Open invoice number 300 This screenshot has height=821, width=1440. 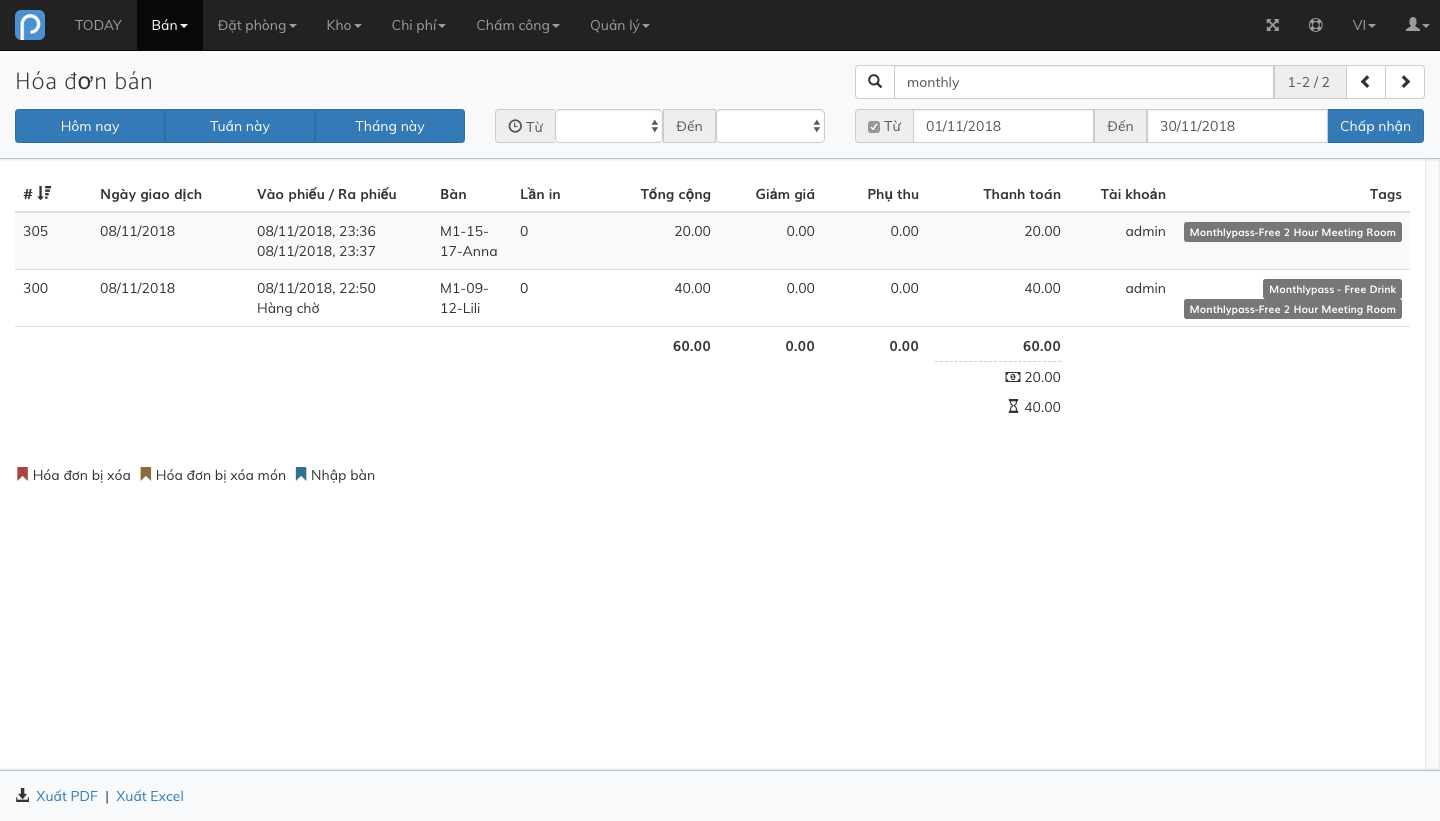tap(36, 288)
